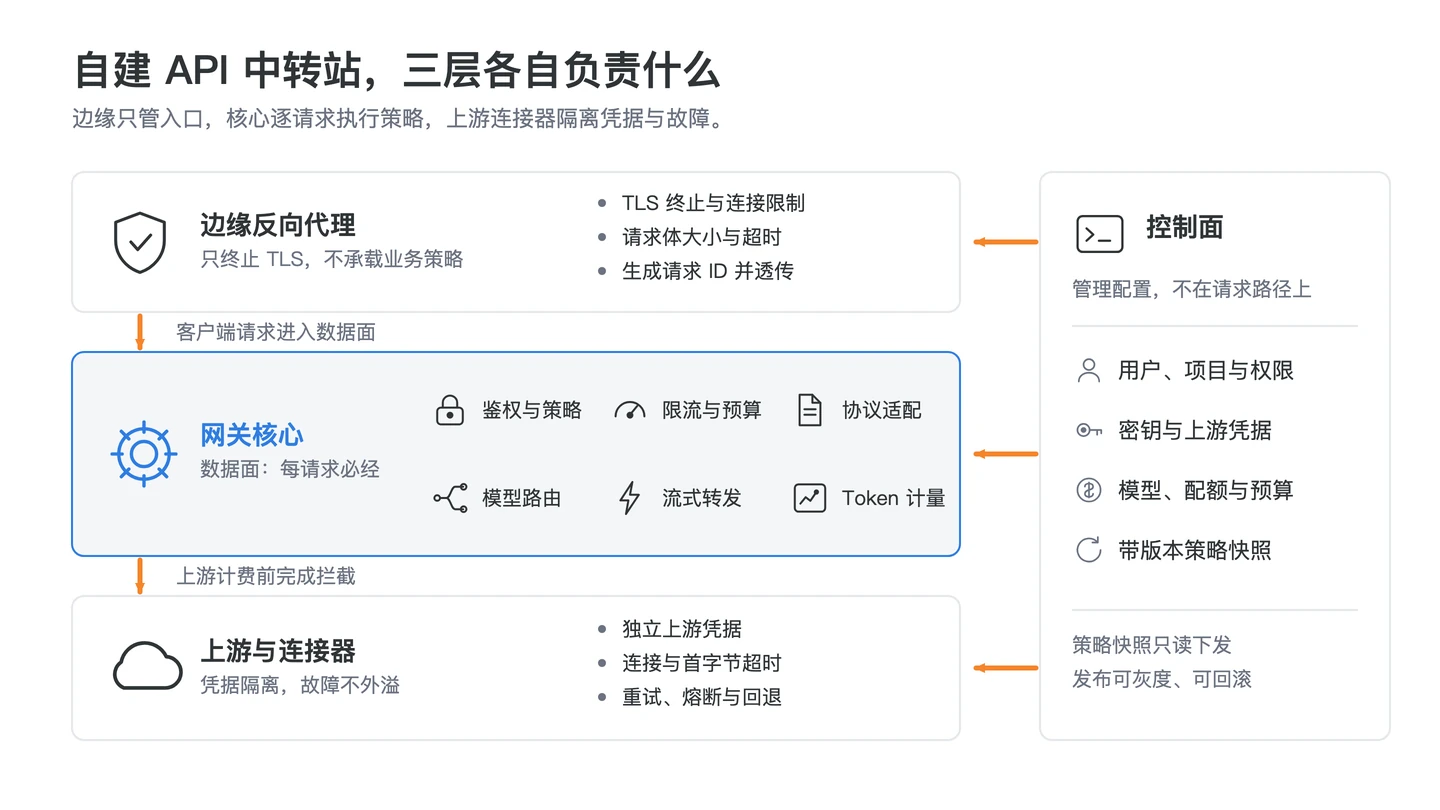Click the routing branch icon for 模型路由
Screen dimensions: 1440x810
(450, 498)
